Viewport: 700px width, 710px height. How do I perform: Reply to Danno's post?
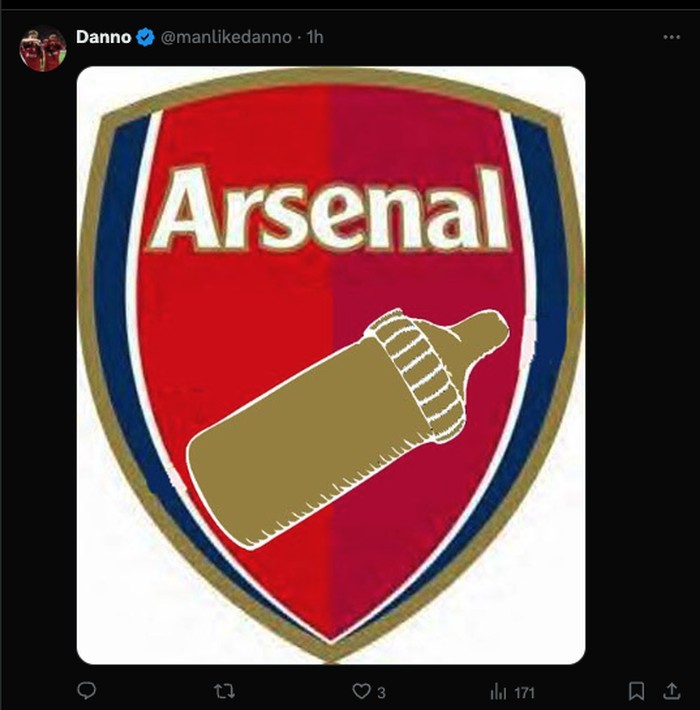coord(87,691)
